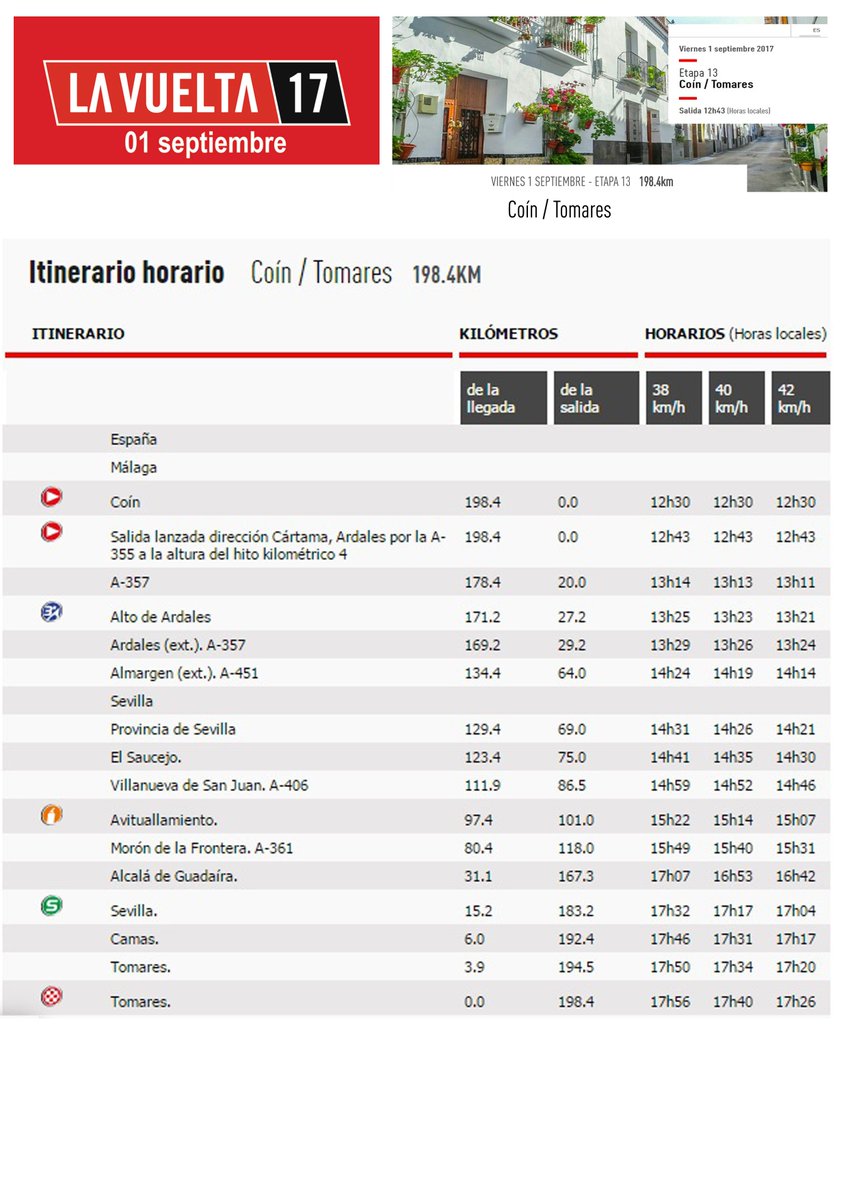Click the green sprint icon beside Sevilla
This screenshot has height=1200, width=848.
51,906
